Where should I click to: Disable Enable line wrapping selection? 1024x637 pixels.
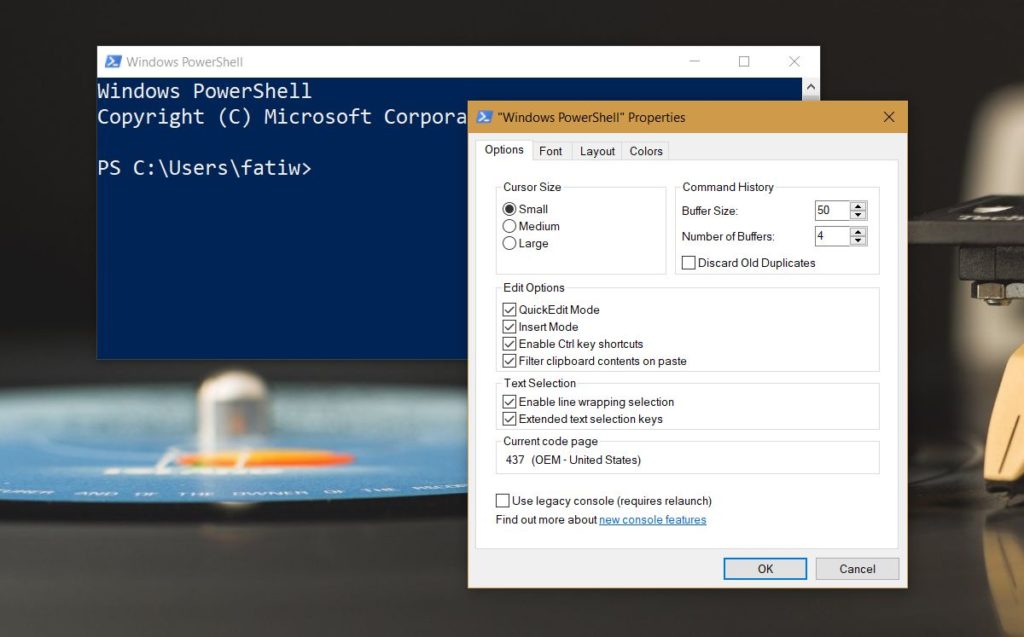click(x=510, y=401)
